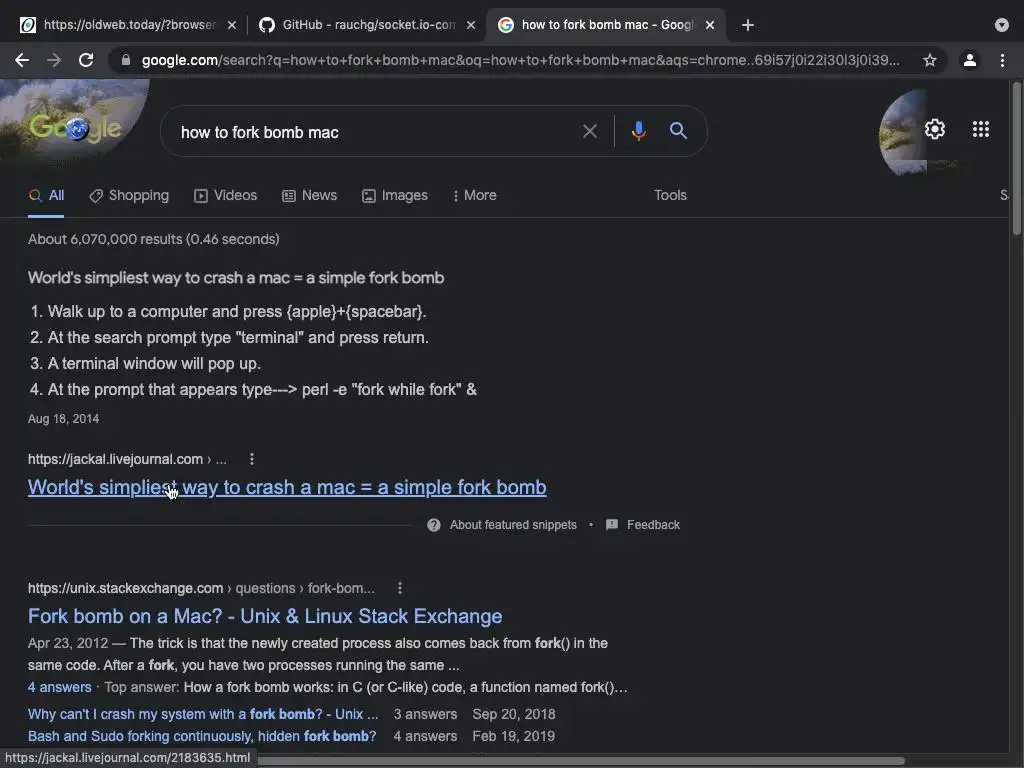Click the snippet date Aug 18, 2014
The width and height of the screenshot is (1024, 768).
tap(63, 419)
